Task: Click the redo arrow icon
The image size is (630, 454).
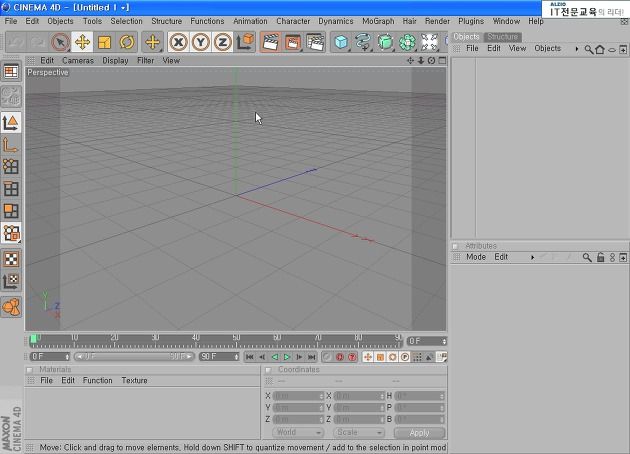Action: pyautogui.click(x=38, y=42)
